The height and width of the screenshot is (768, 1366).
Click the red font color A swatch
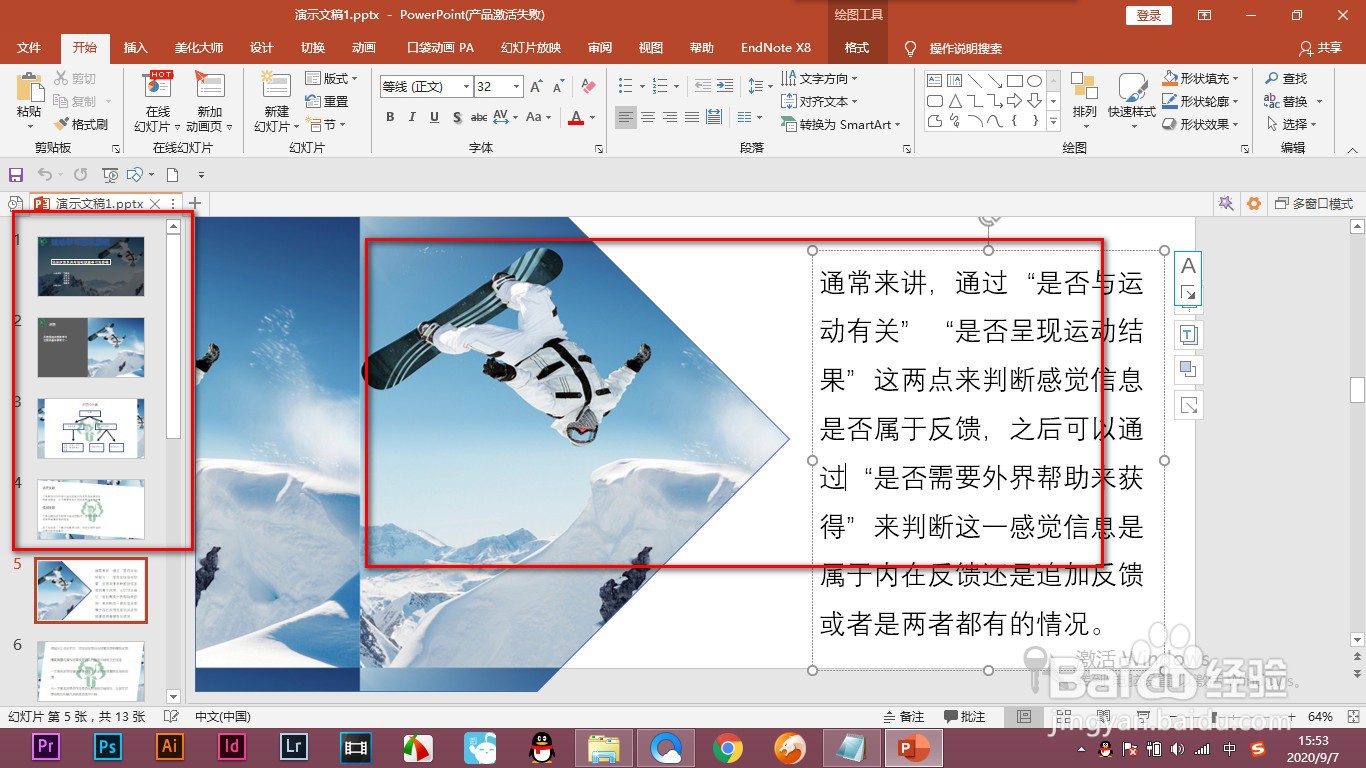575,117
